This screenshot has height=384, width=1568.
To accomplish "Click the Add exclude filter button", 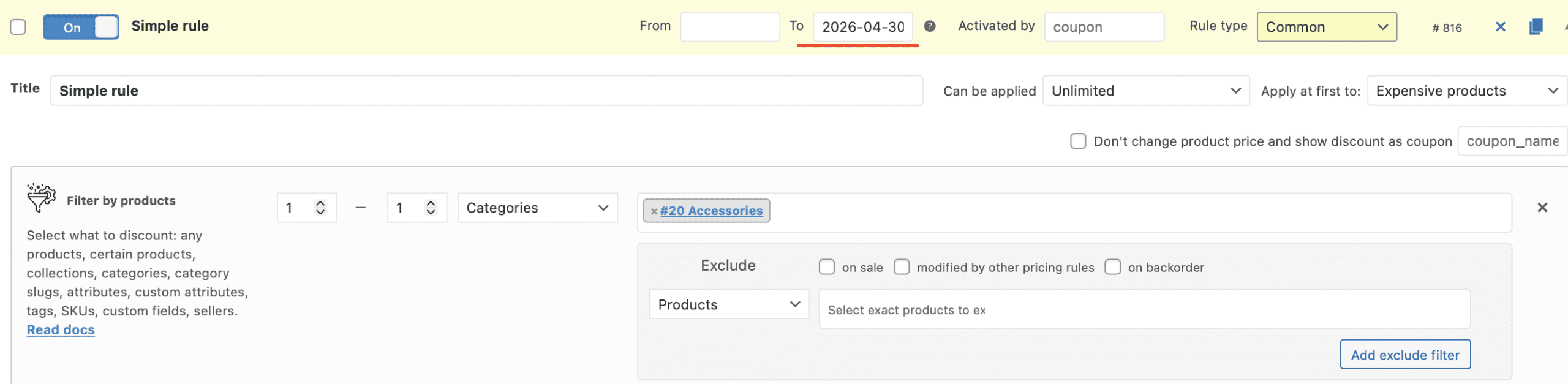I will pos(1404,355).
